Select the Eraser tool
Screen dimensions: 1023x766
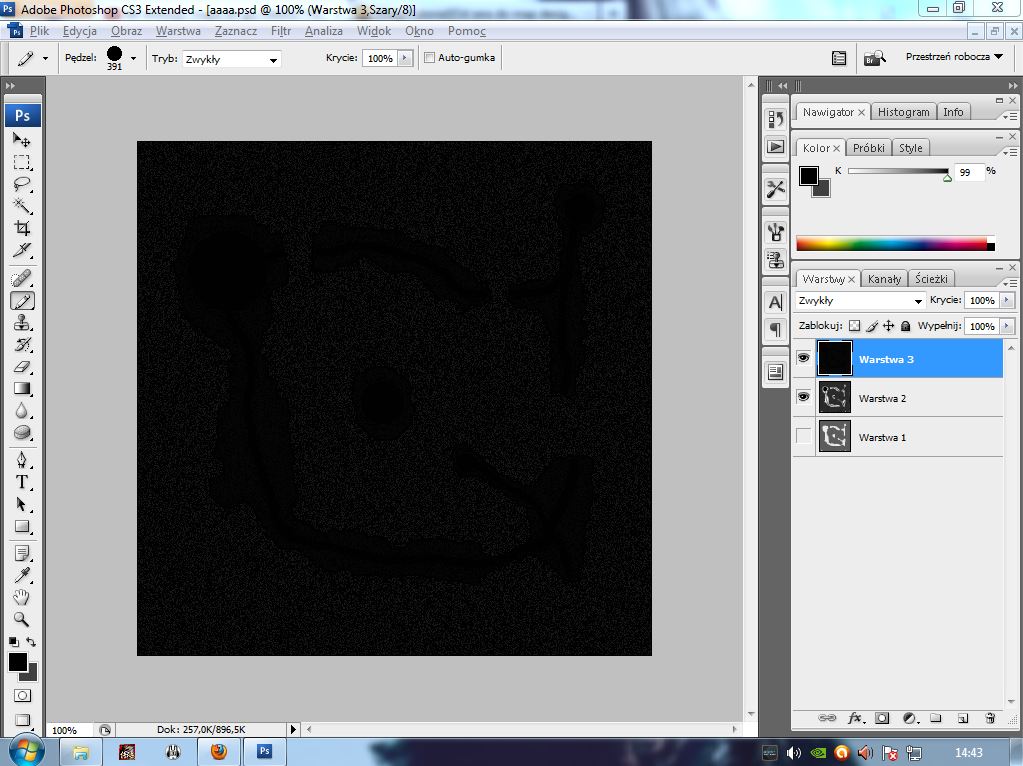click(22, 367)
